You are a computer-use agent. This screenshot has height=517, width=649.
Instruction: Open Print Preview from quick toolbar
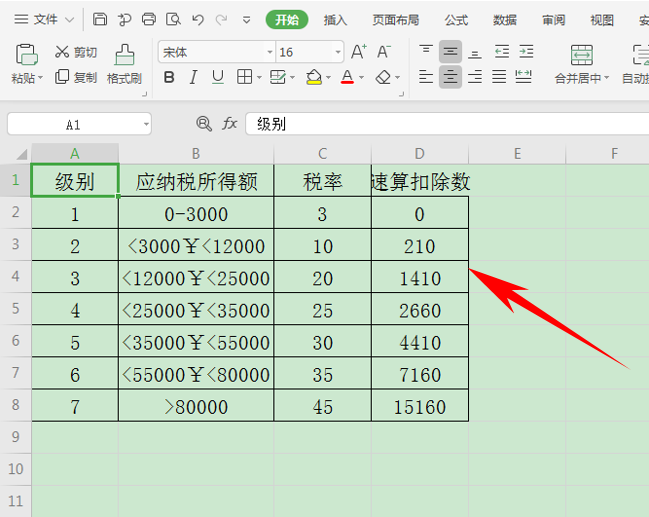(173, 19)
